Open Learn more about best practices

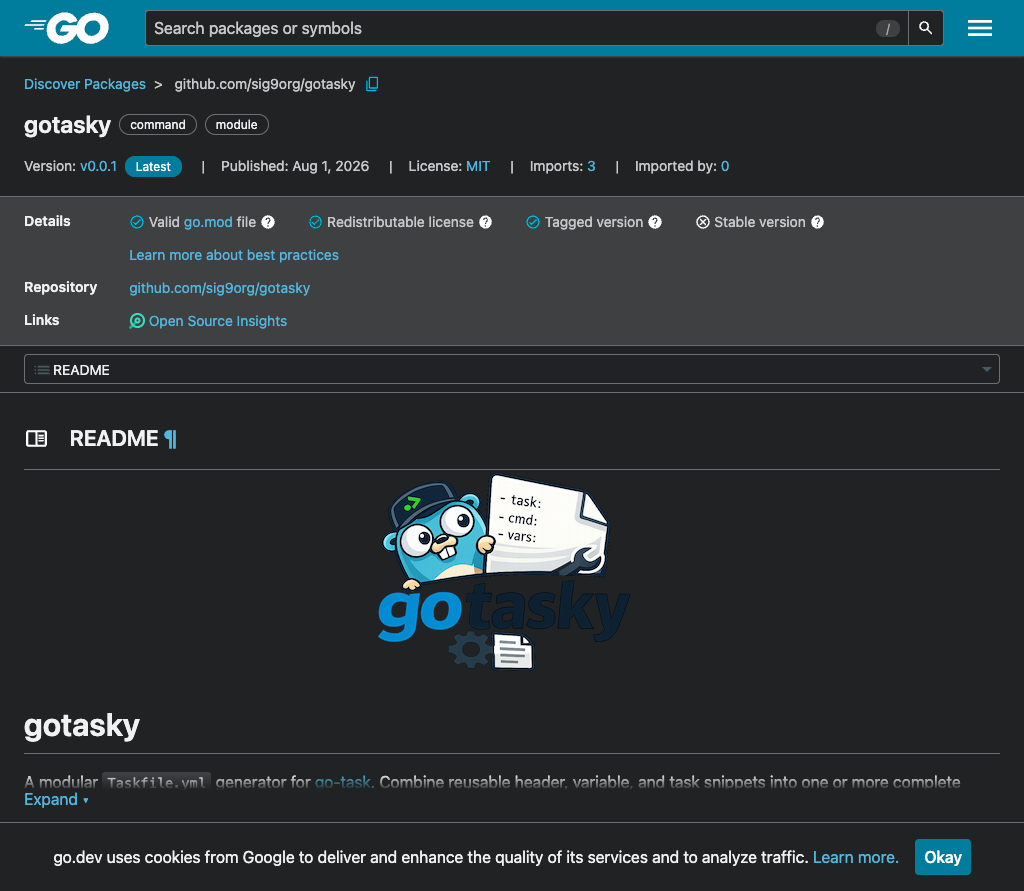(x=234, y=255)
